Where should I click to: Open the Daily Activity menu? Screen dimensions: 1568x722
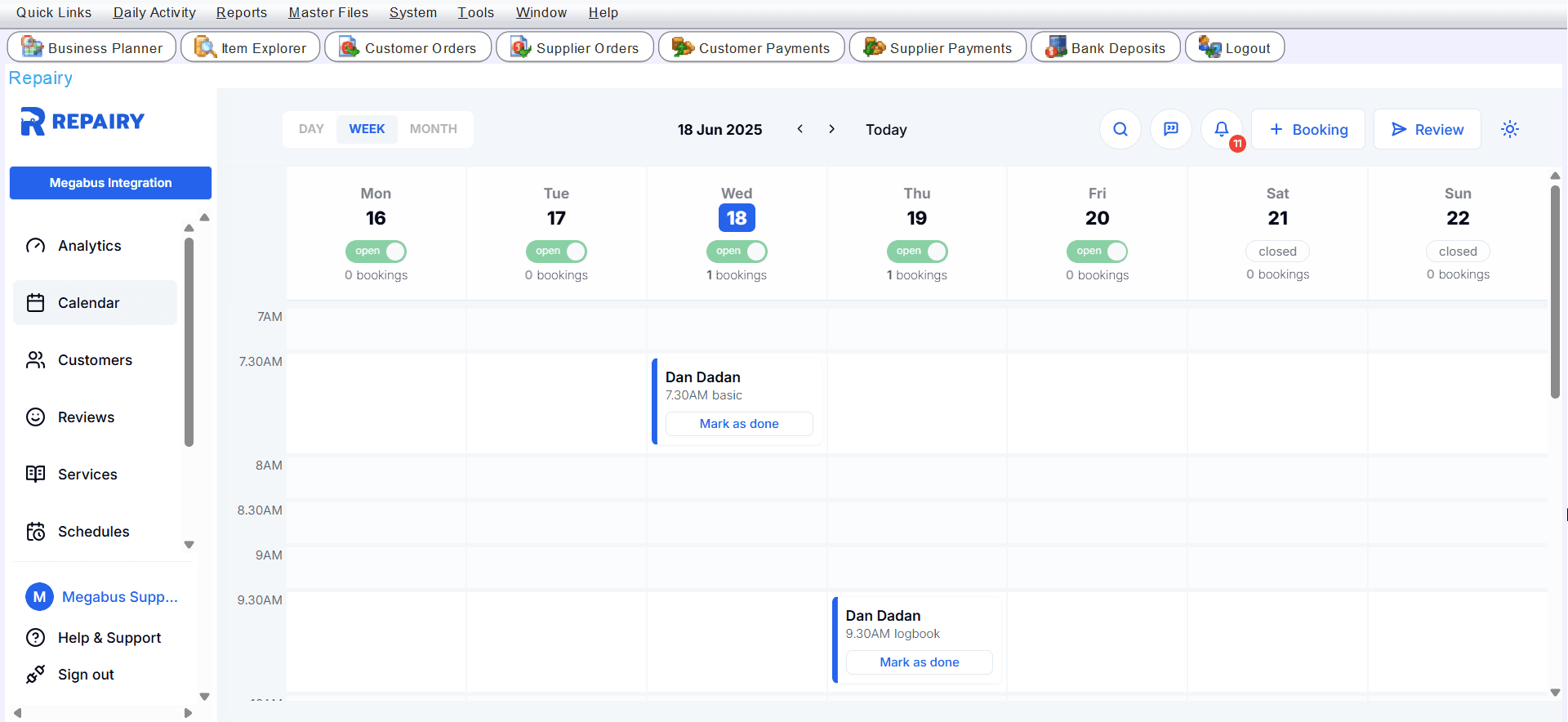(x=154, y=12)
